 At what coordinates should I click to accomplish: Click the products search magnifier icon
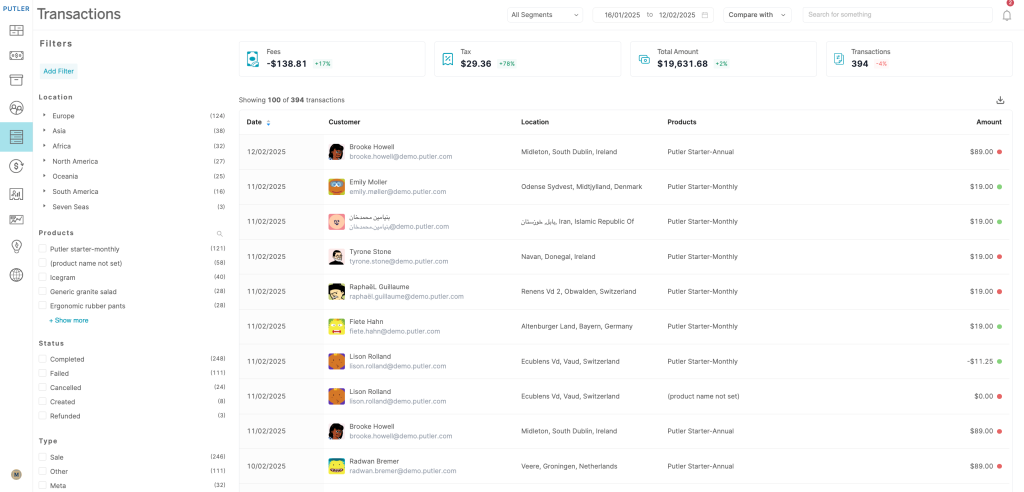[219, 233]
